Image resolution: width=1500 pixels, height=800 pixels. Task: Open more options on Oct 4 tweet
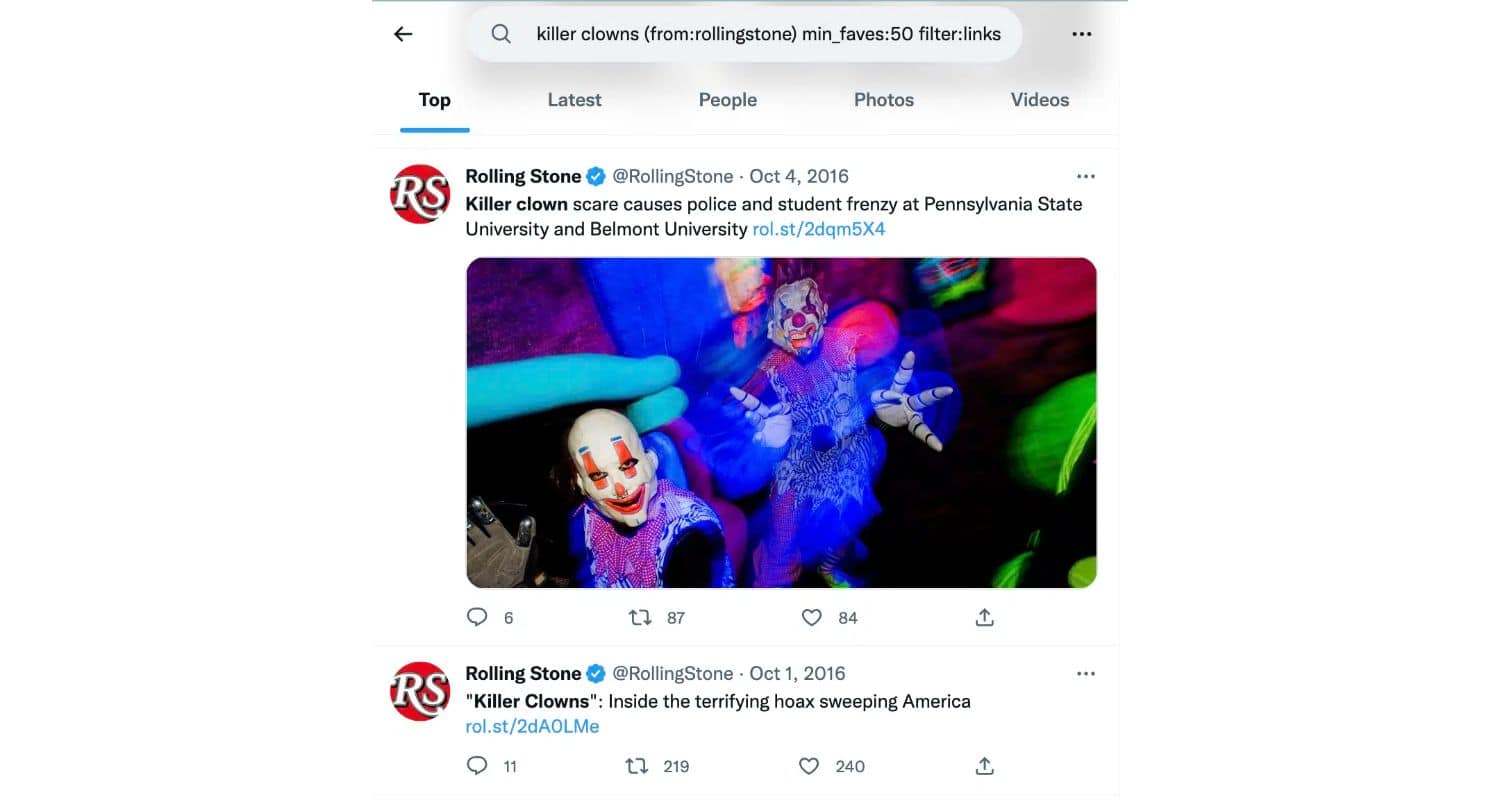[x=1086, y=176]
